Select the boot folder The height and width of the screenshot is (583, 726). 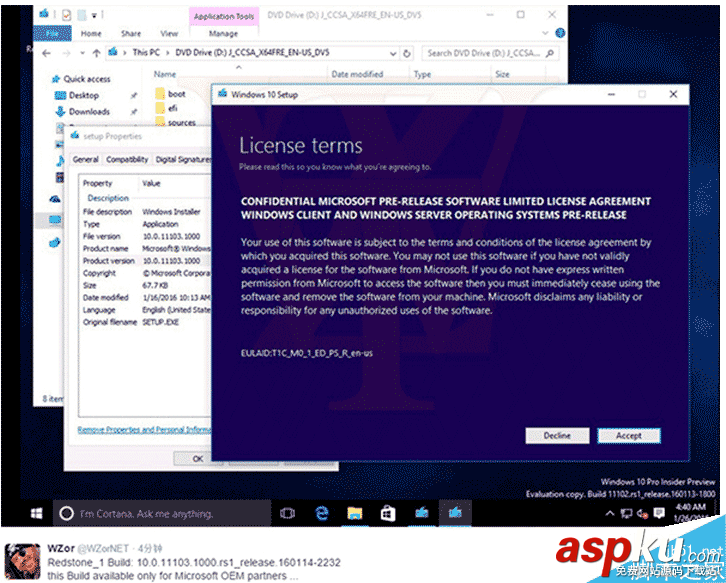pos(171,94)
